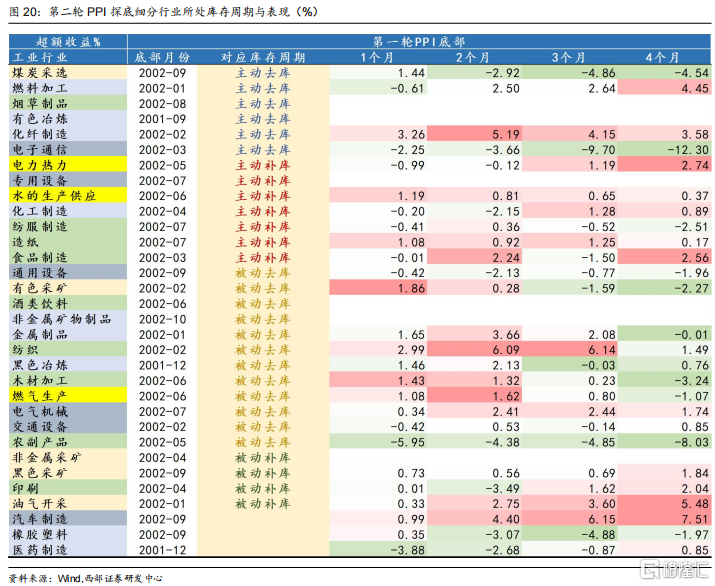715x586 pixels.
Task: Select the 1个月 column header
Action: coord(378,57)
